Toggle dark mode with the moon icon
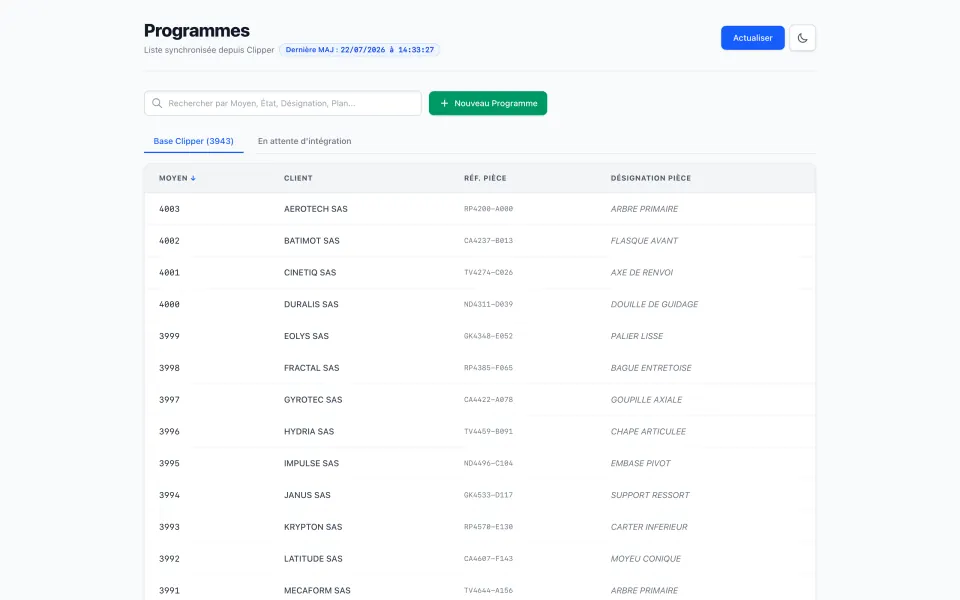This screenshot has width=960, height=600. point(802,38)
